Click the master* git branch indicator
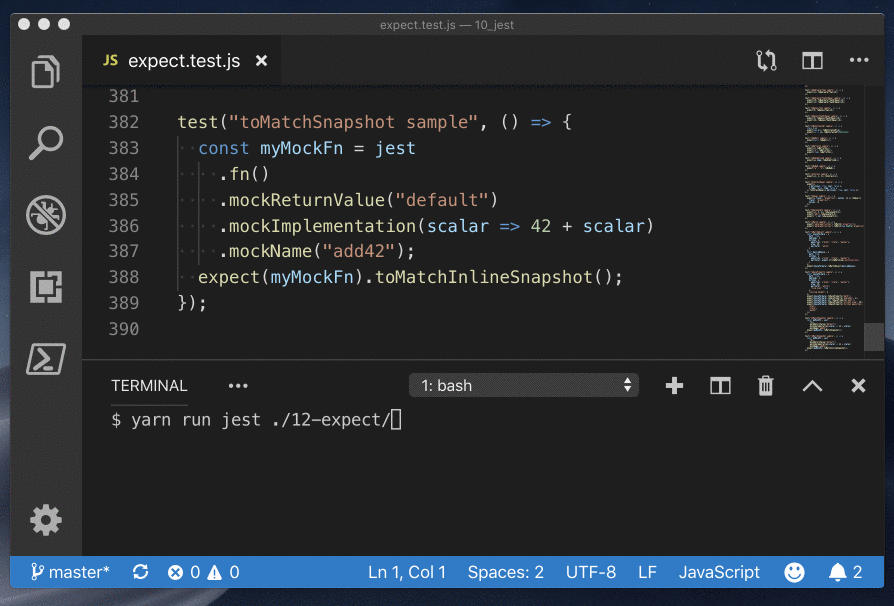Viewport: 894px width, 606px height. point(70,572)
